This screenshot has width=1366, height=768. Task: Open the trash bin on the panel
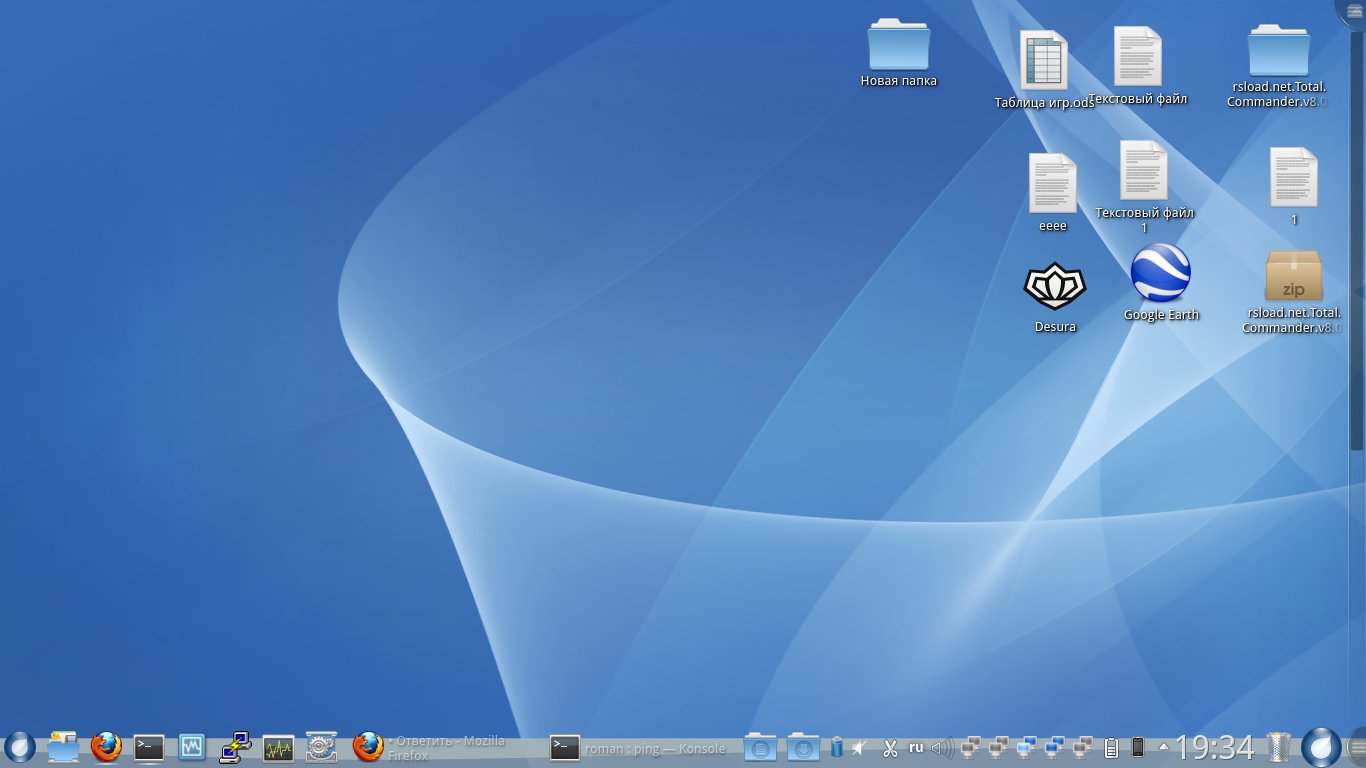click(1279, 747)
